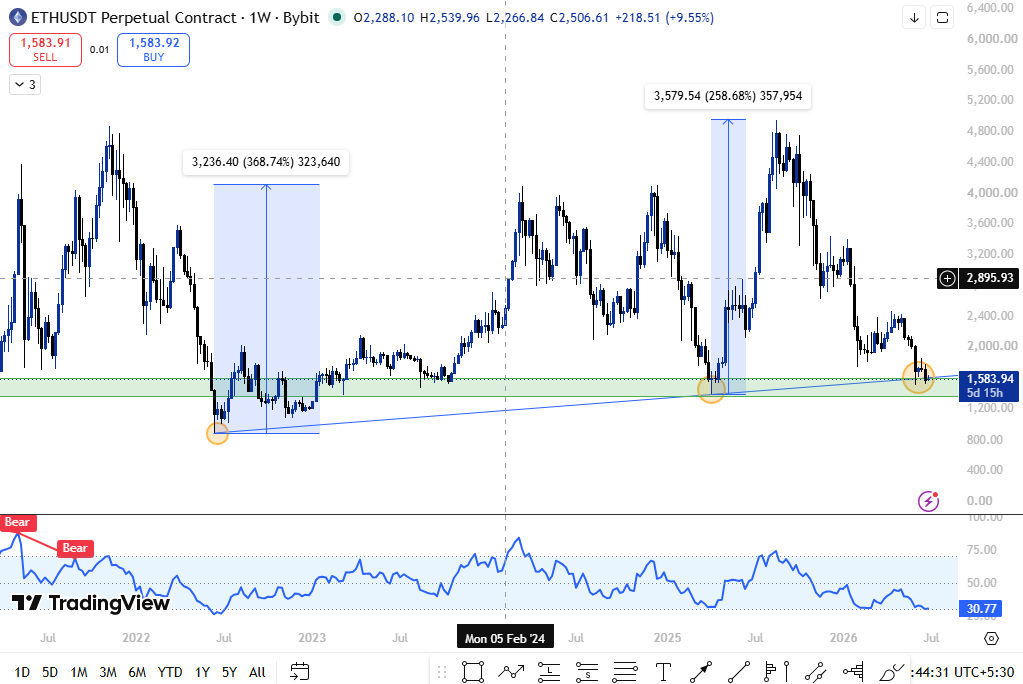Click the 2026 label on time axis
Screen dimensions: 1023x684
point(843,638)
